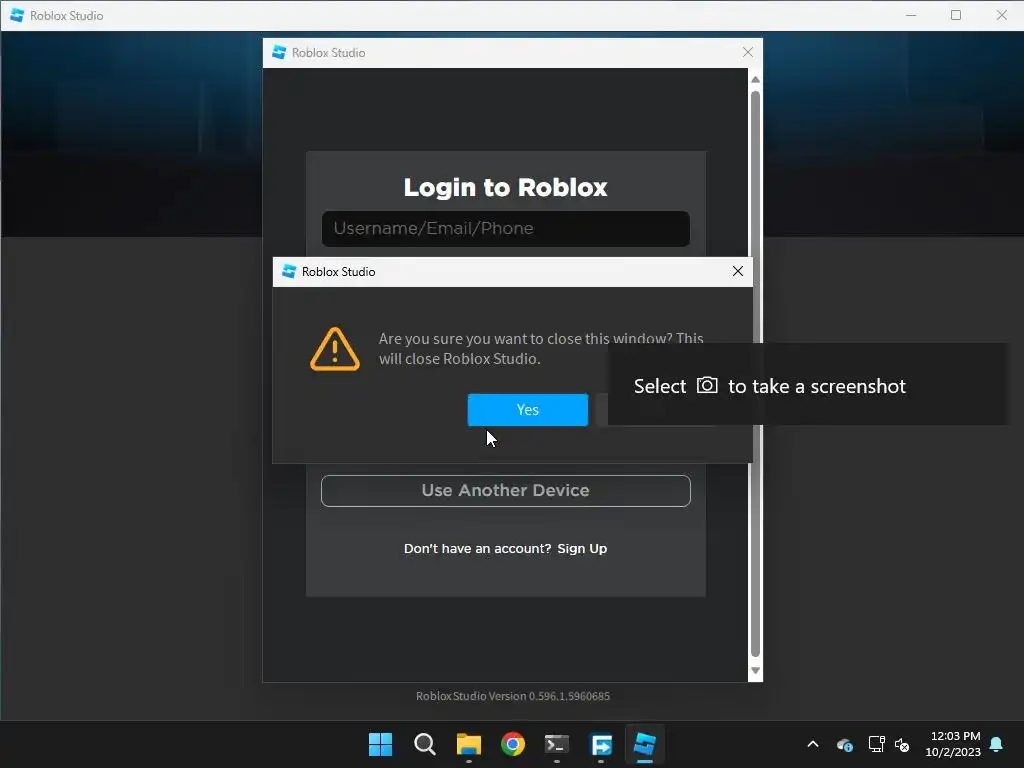
Task: Open the terminal app in taskbar
Action: click(556, 744)
